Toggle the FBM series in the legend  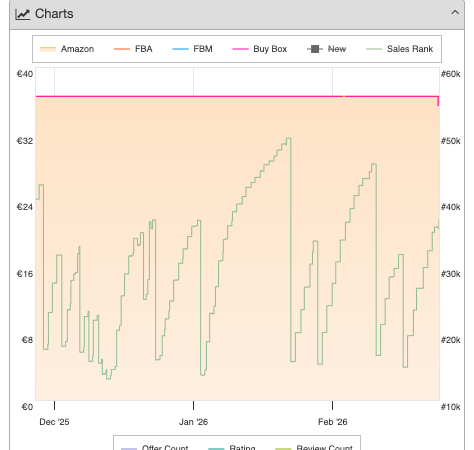tap(192, 49)
